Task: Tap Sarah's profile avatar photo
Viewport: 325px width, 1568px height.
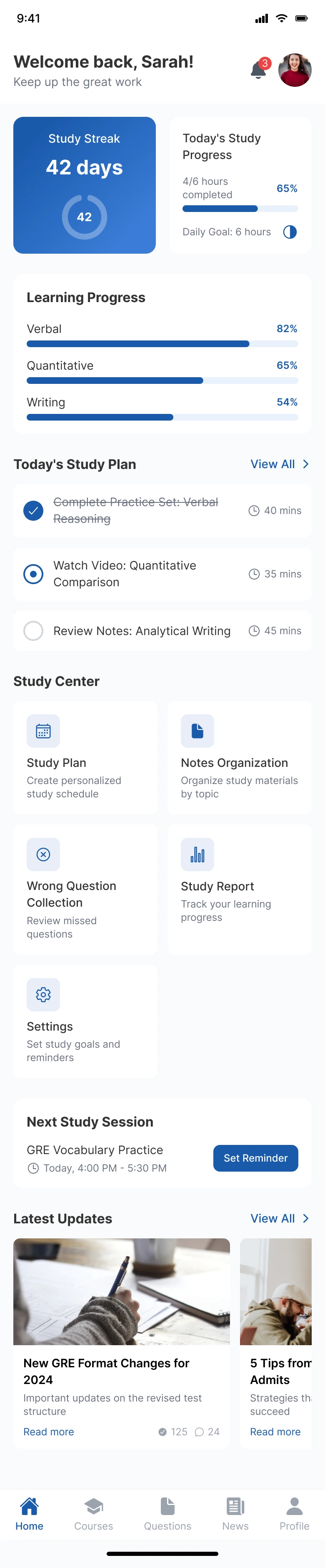Action: click(295, 70)
